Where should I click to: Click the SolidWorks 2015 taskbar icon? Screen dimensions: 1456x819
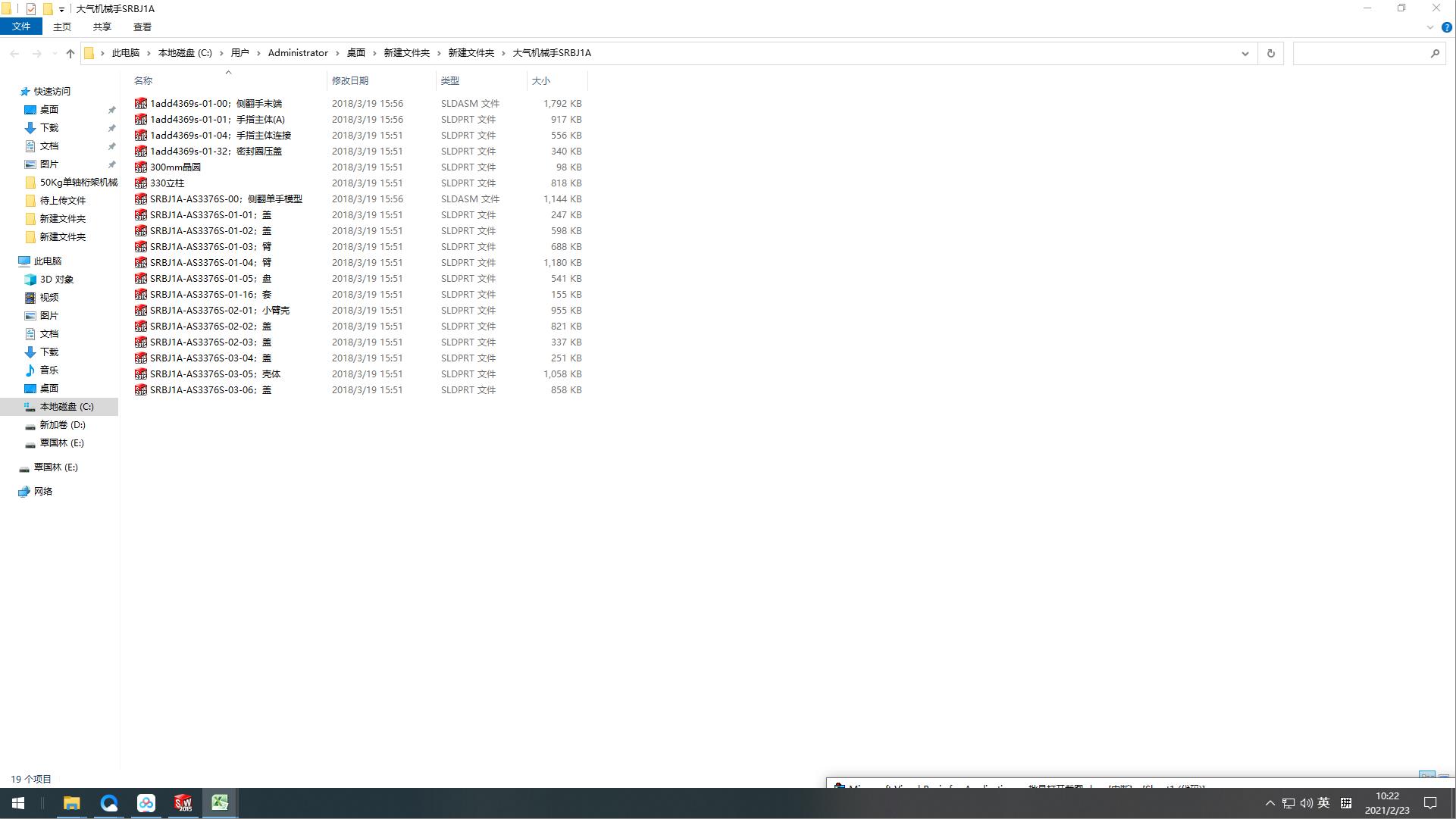point(183,803)
